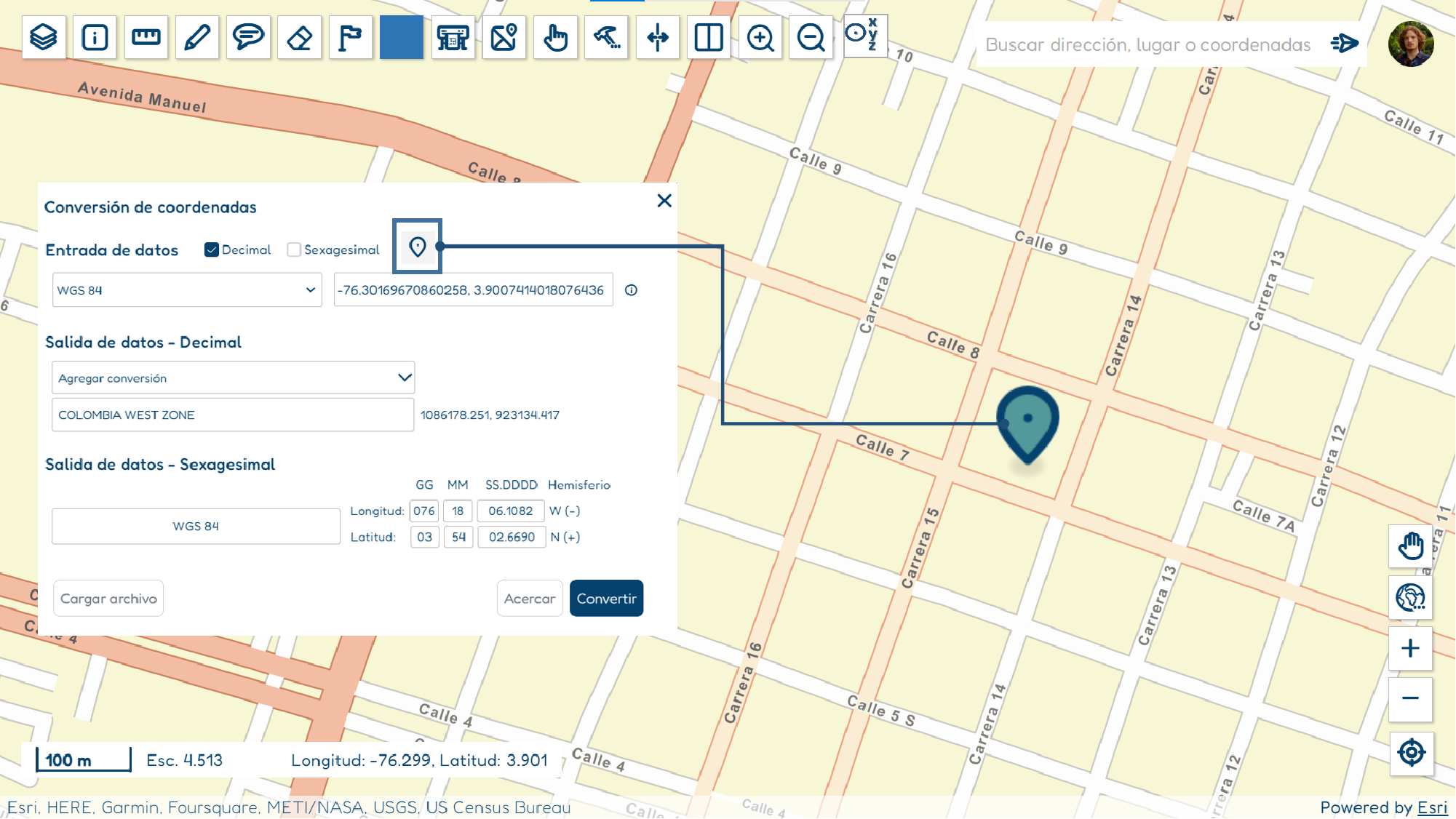Open the WGS 84 input system dropdown
The width and height of the screenshot is (1456, 819).
coord(187,290)
